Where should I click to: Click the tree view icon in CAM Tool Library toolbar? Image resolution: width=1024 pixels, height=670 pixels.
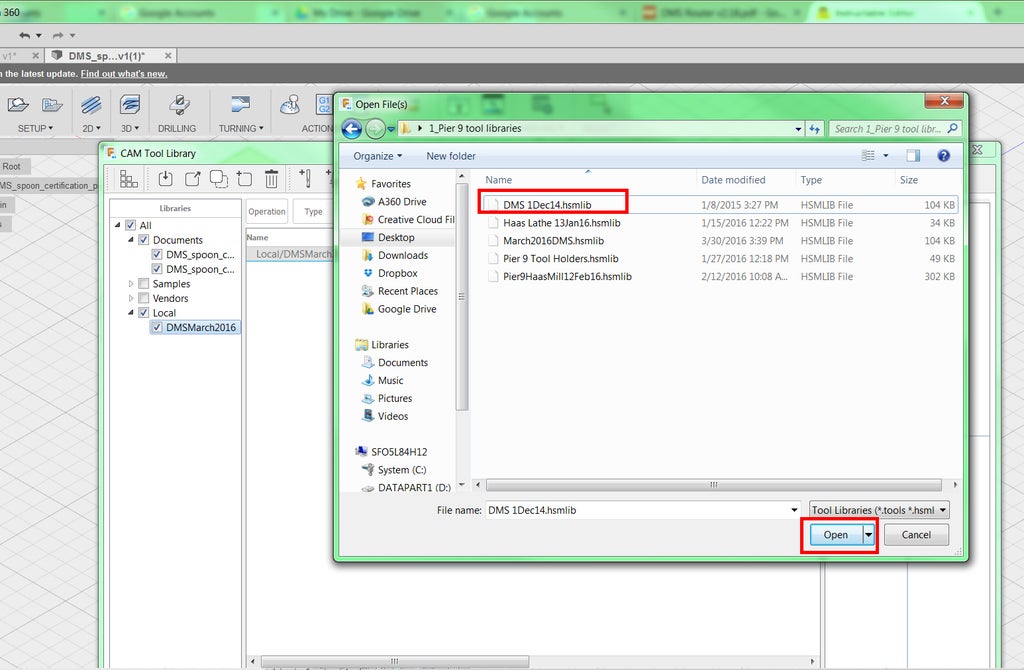(x=128, y=178)
